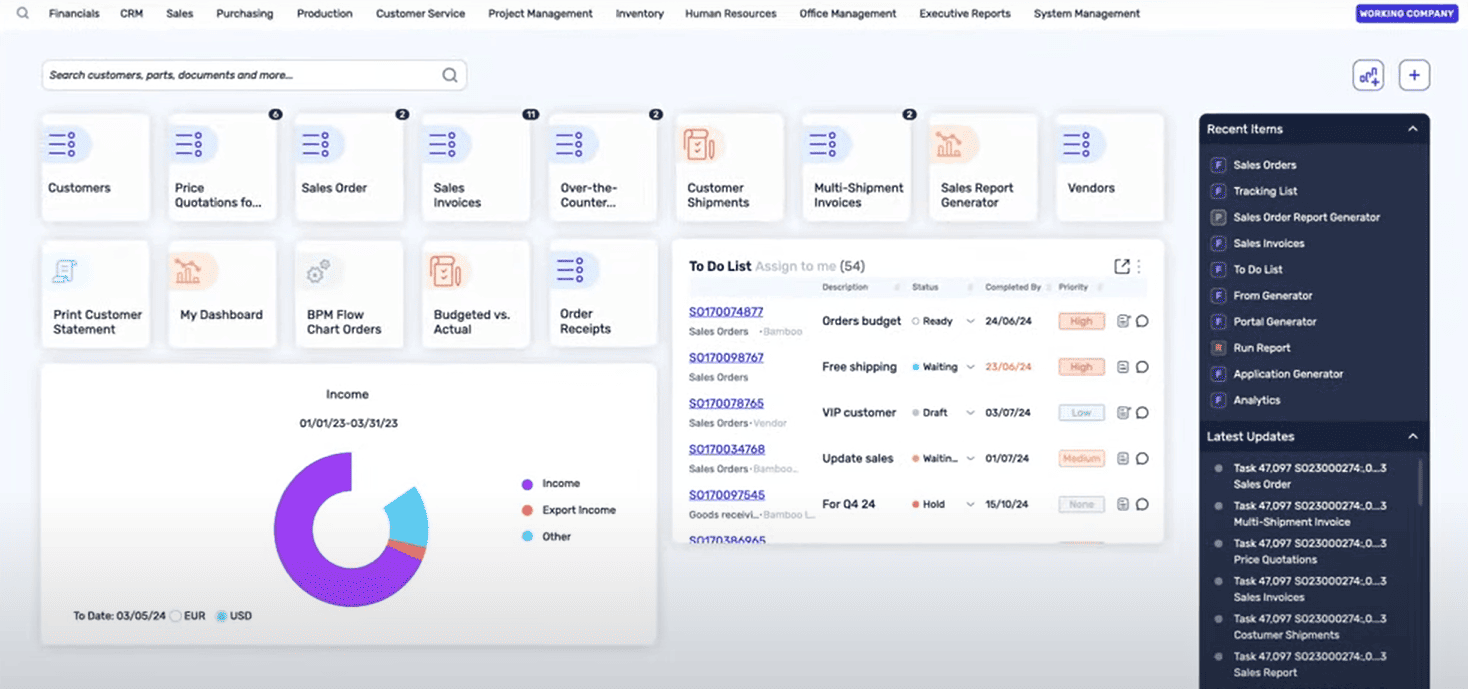1468x689 pixels.
Task: Open Analytics in Recent Items
Action: coord(1257,400)
